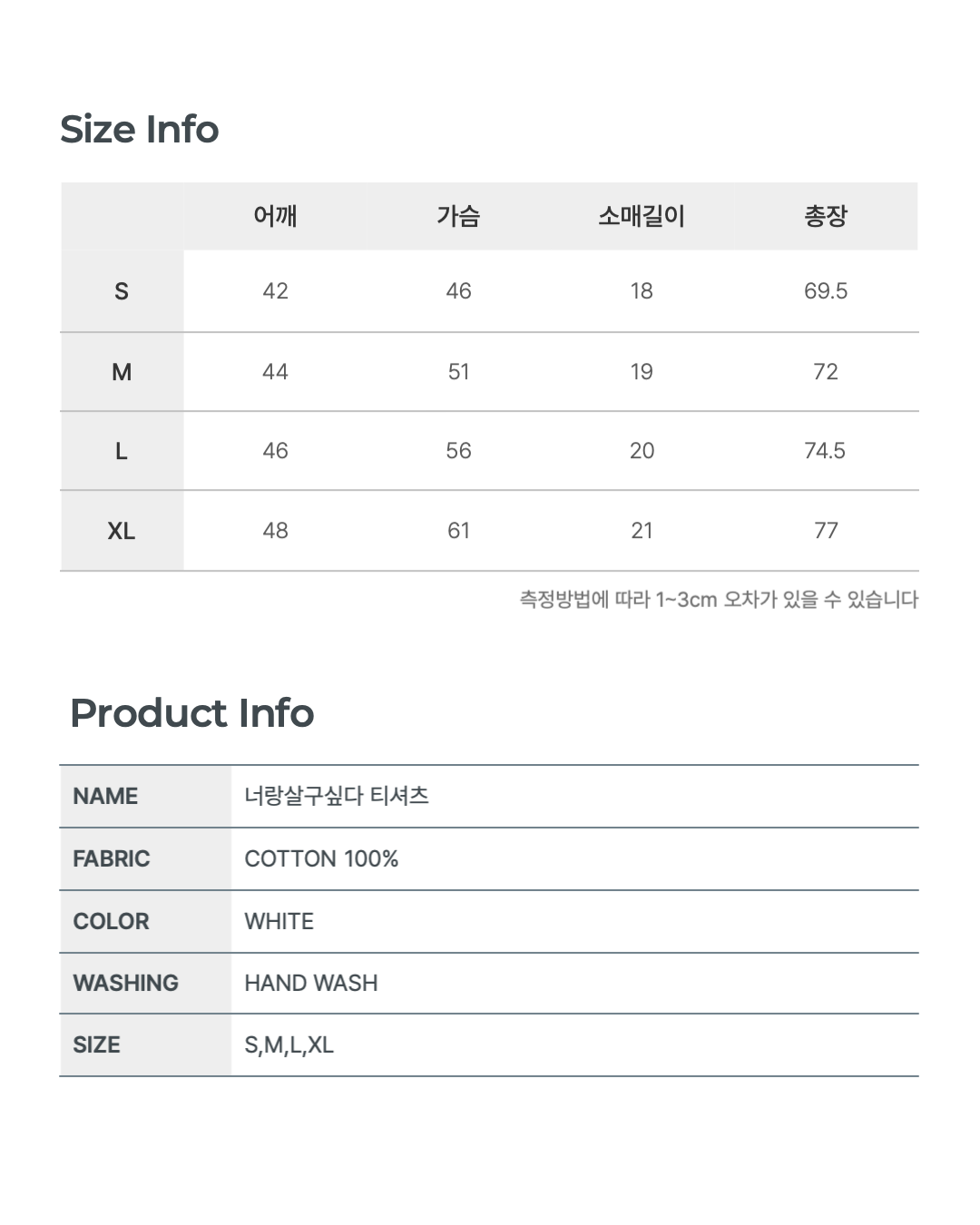Click the chest value 51 for M
This screenshot has width=980, height=1225.
click(x=458, y=372)
